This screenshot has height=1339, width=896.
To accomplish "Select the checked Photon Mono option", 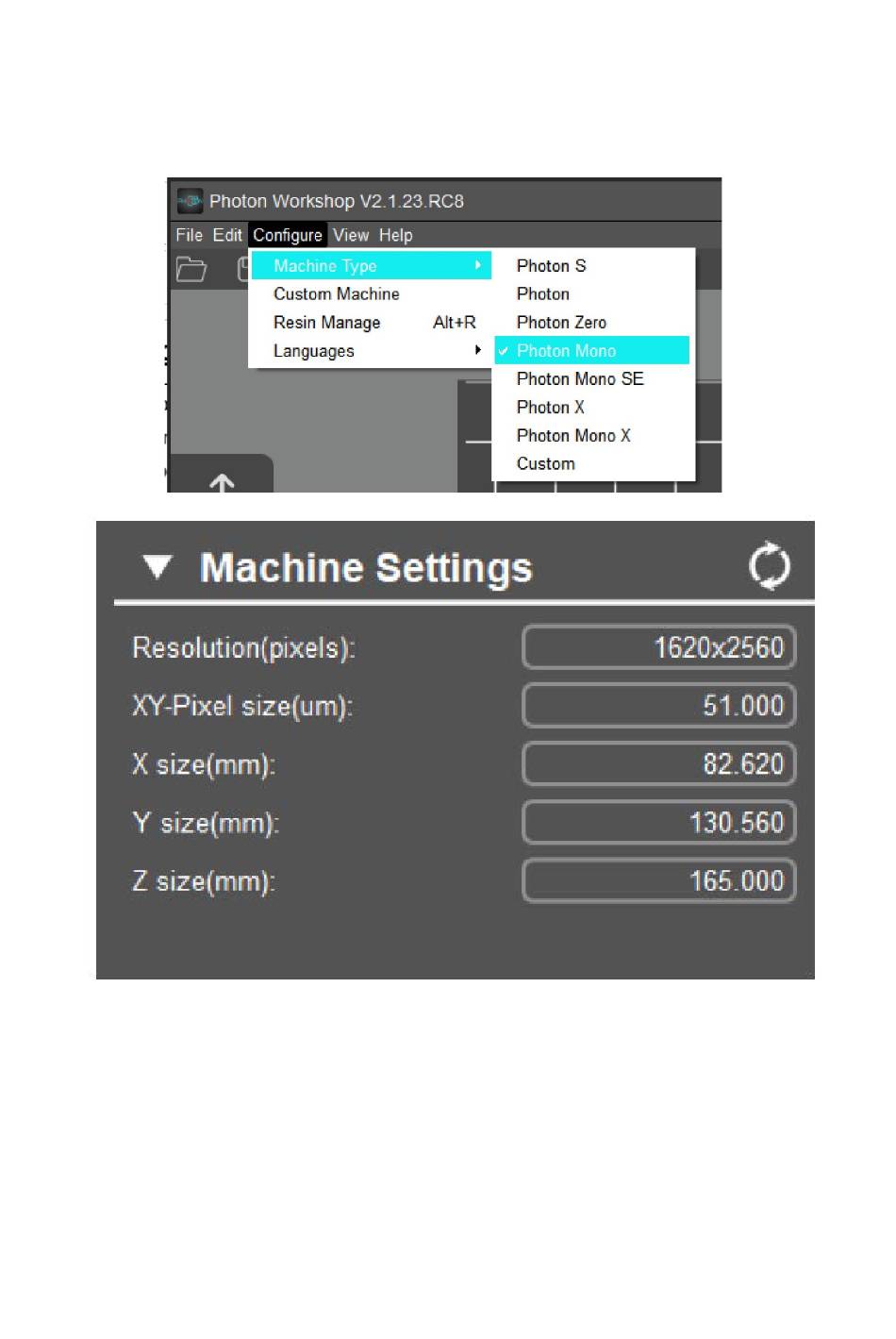I will pyautogui.click(x=592, y=351).
